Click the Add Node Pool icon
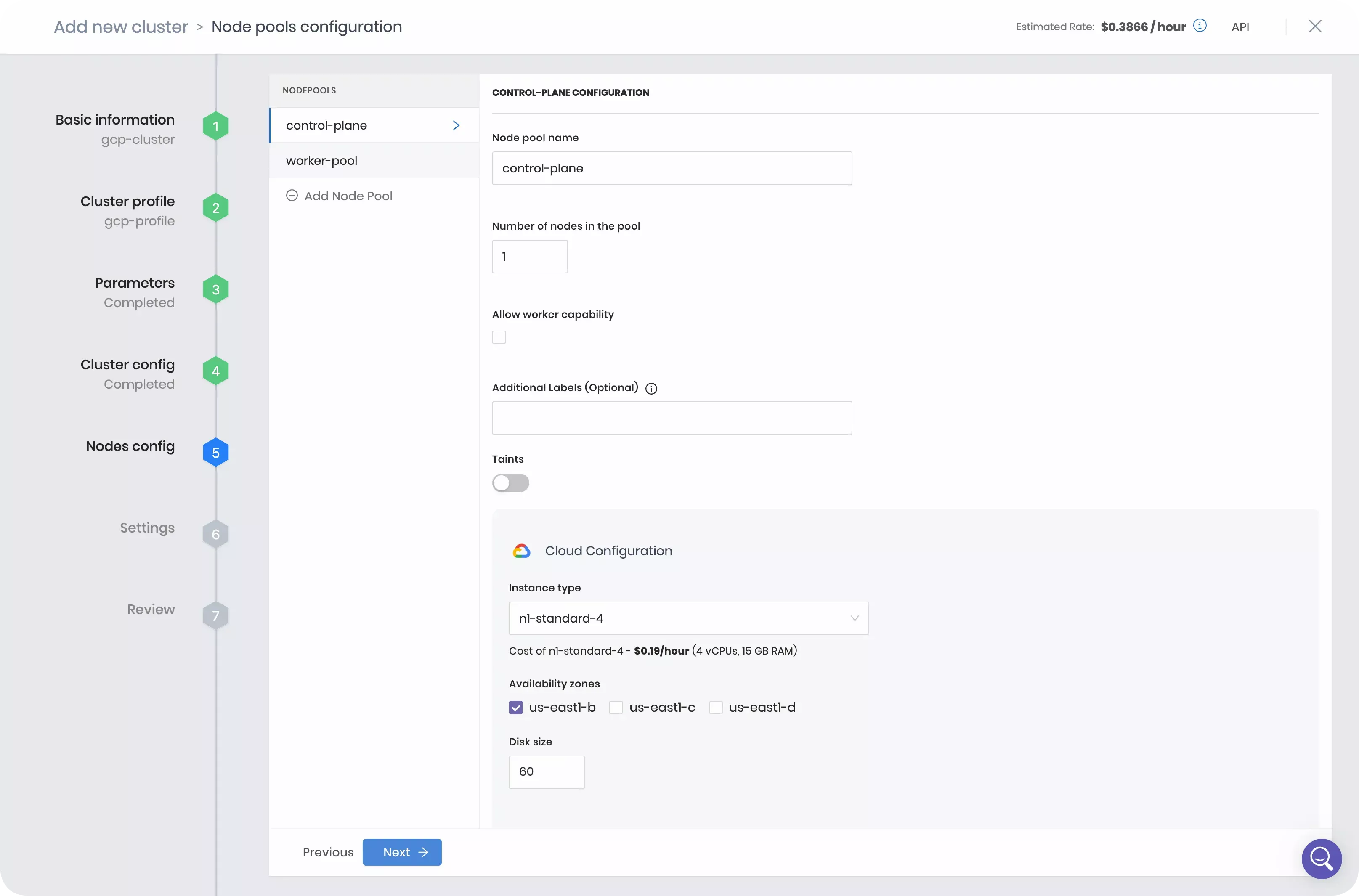 tap(291, 195)
